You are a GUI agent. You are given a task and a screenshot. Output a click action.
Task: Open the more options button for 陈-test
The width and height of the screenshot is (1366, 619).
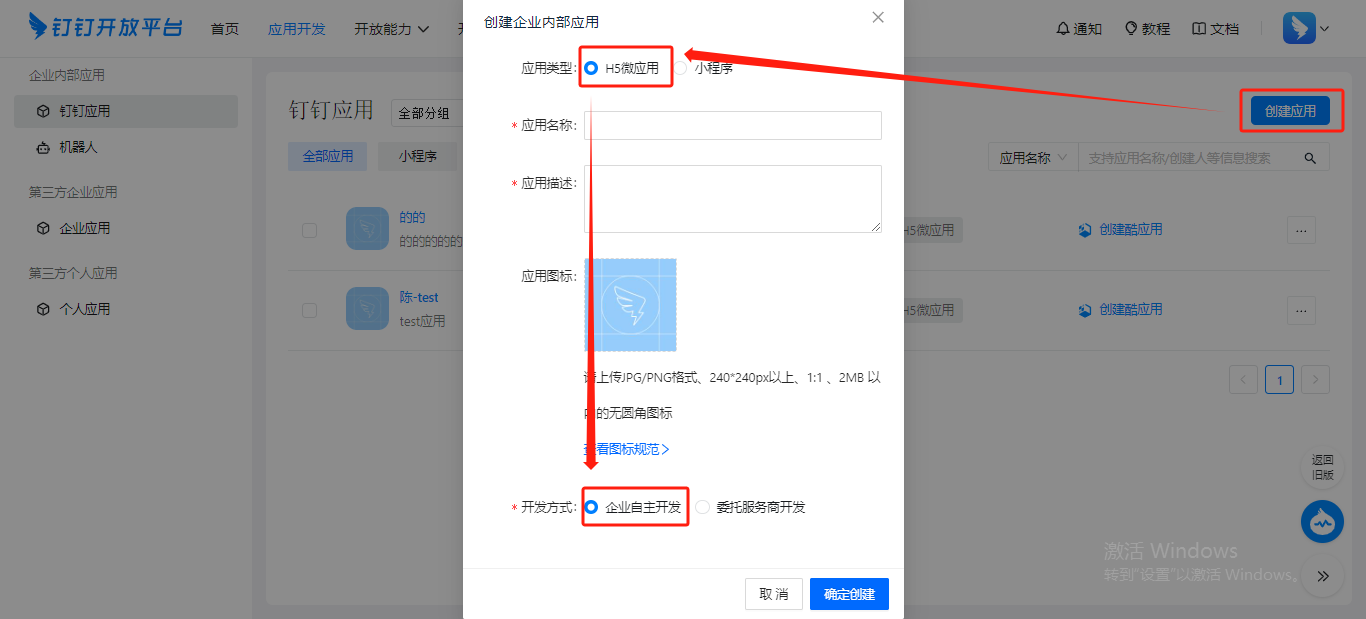pos(1301,310)
